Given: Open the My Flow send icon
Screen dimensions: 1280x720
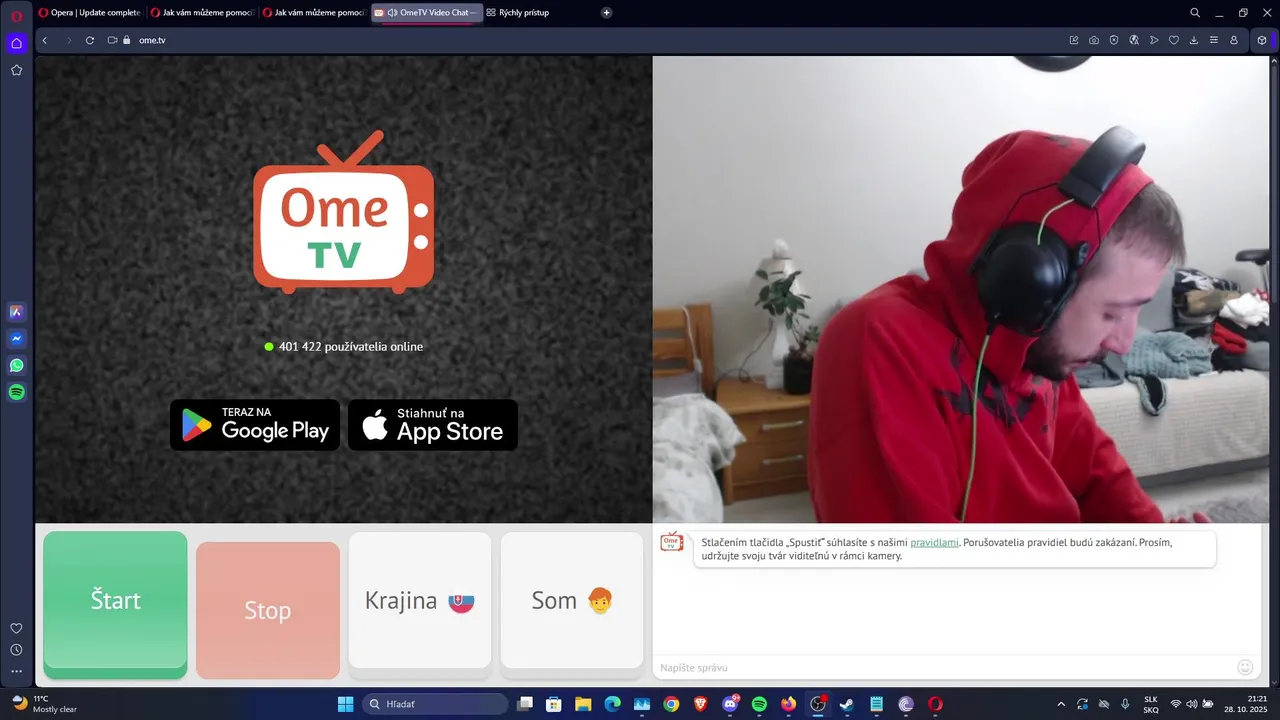Looking at the screenshot, I should [1154, 40].
